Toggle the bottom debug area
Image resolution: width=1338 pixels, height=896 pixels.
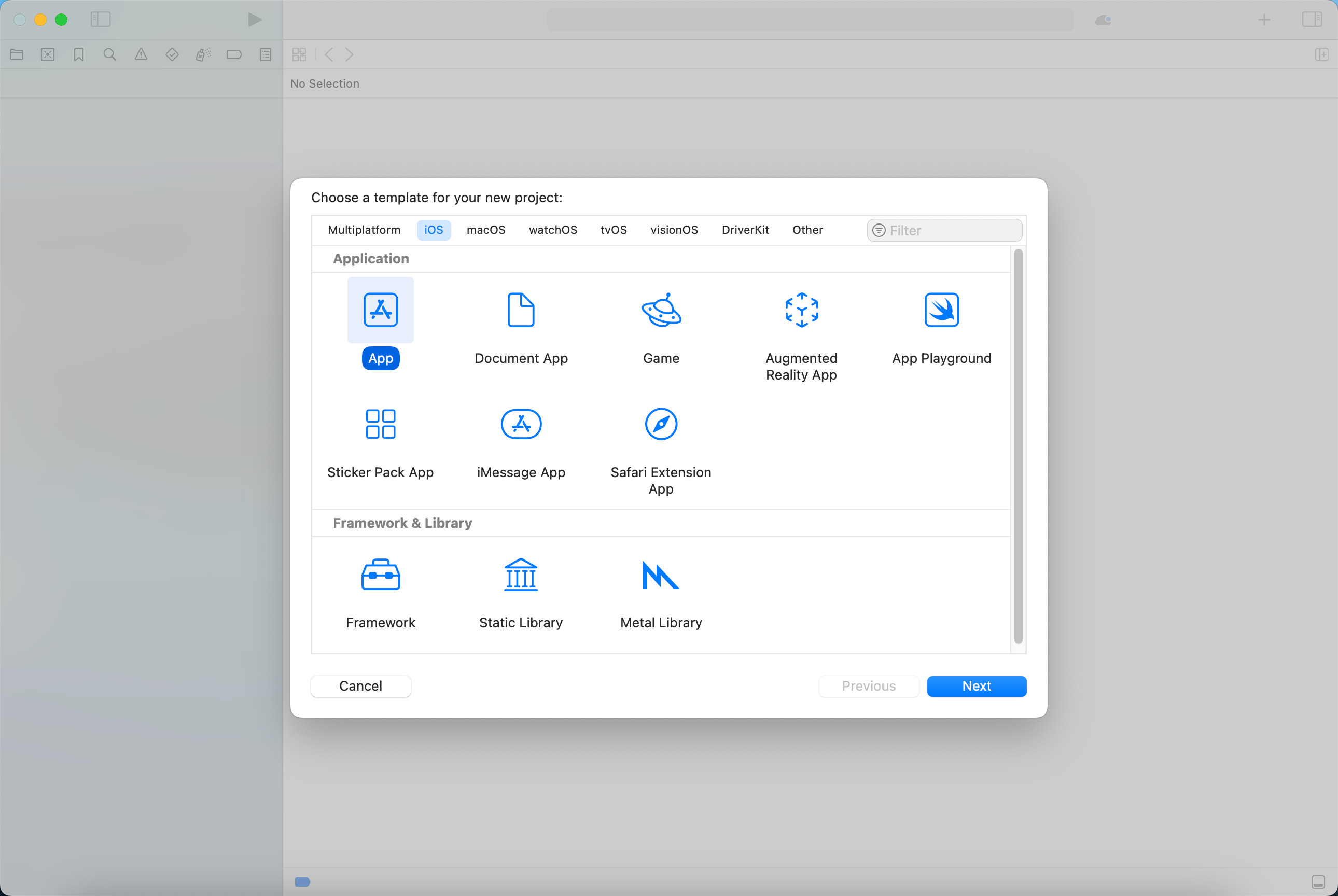click(1318, 881)
